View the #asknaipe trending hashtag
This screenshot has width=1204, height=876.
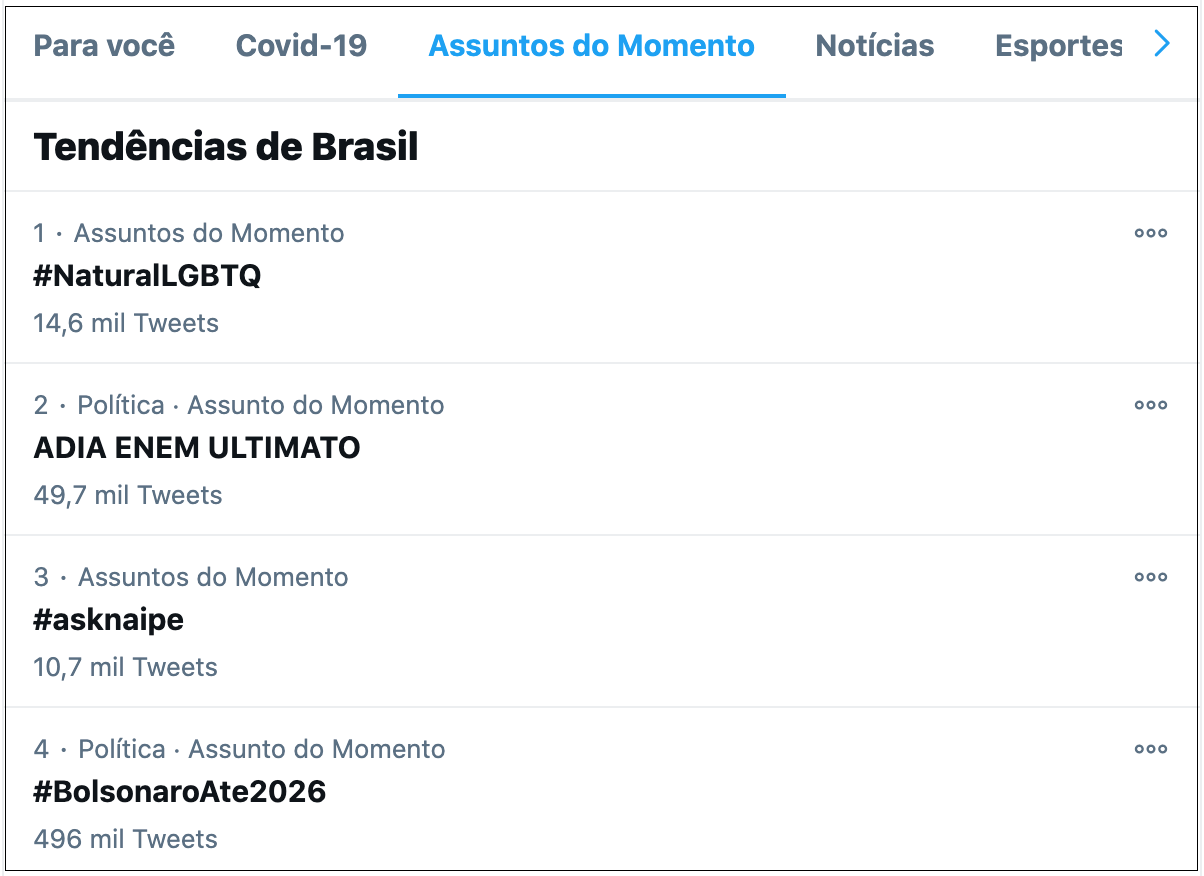coord(109,620)
